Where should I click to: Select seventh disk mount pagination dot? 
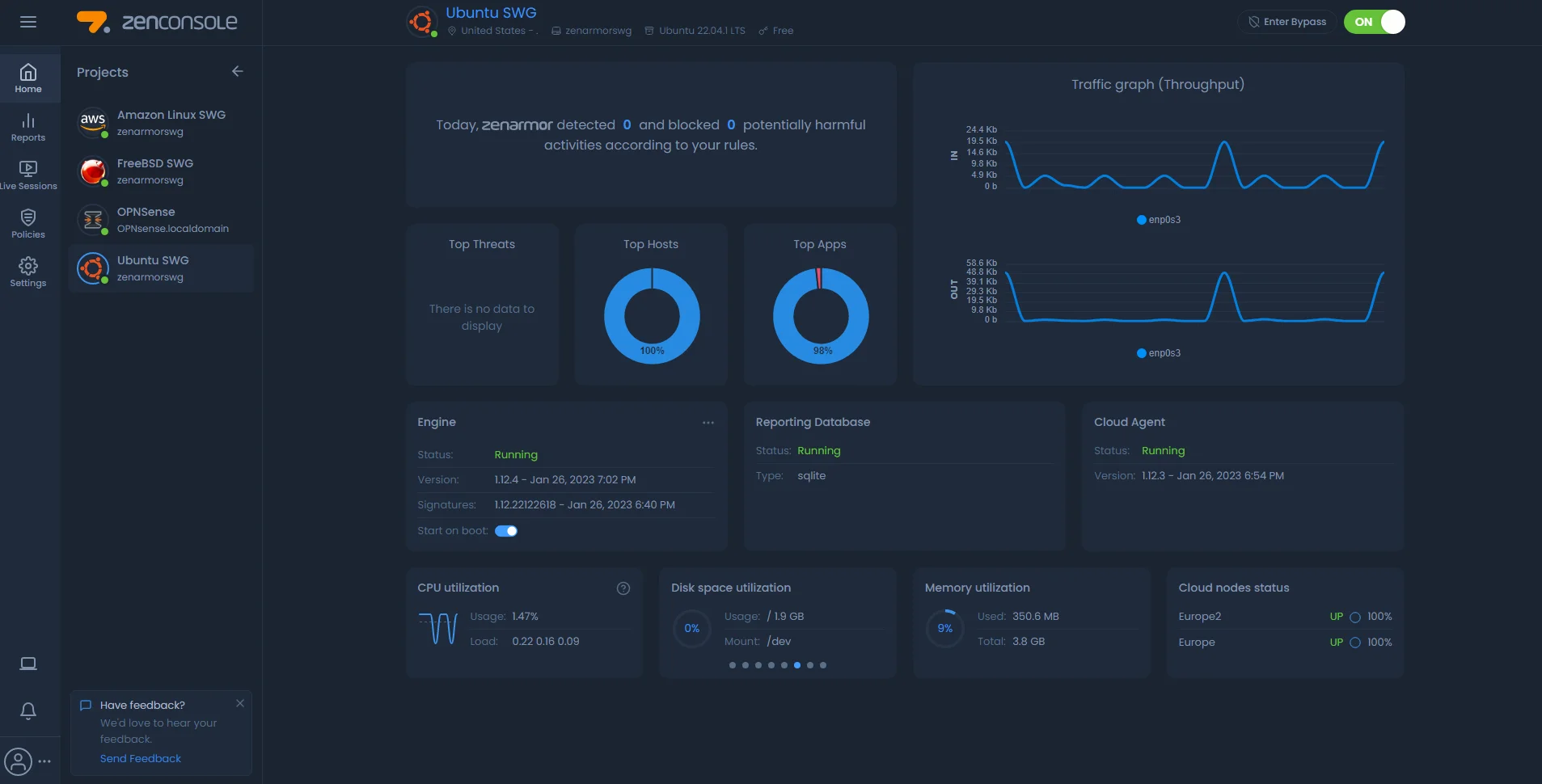(x=810, y=665)
